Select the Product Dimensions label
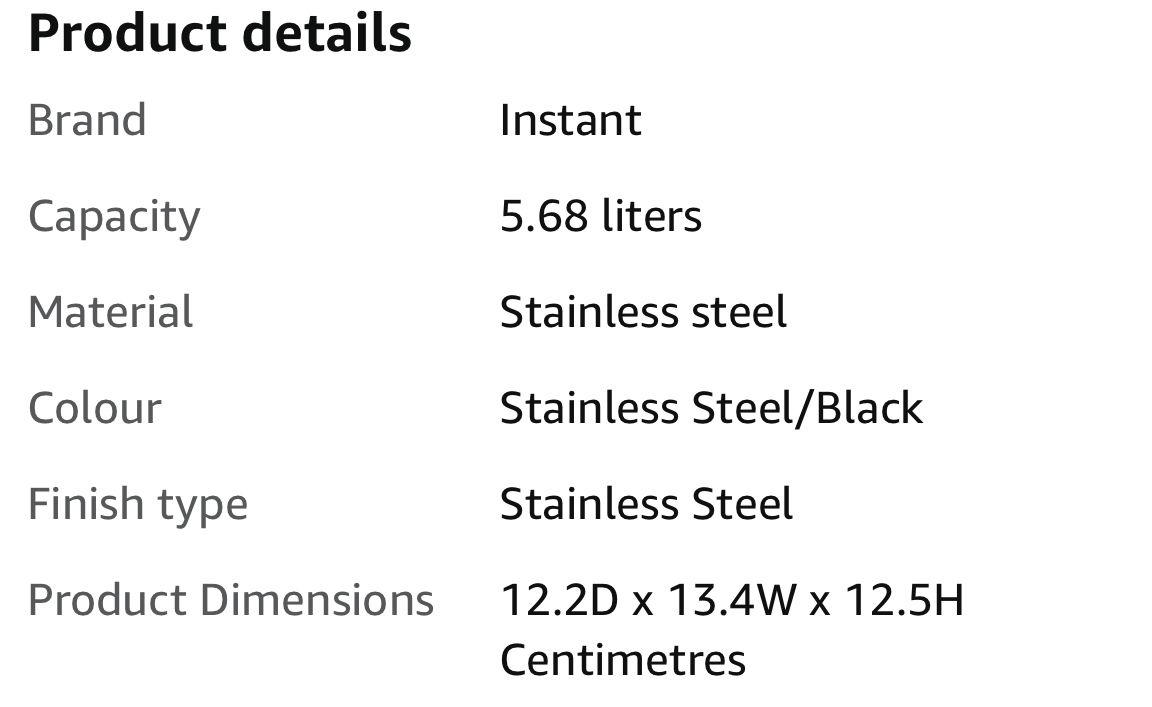The height and width of the screenshot is (707, 1152). [231, 600]
